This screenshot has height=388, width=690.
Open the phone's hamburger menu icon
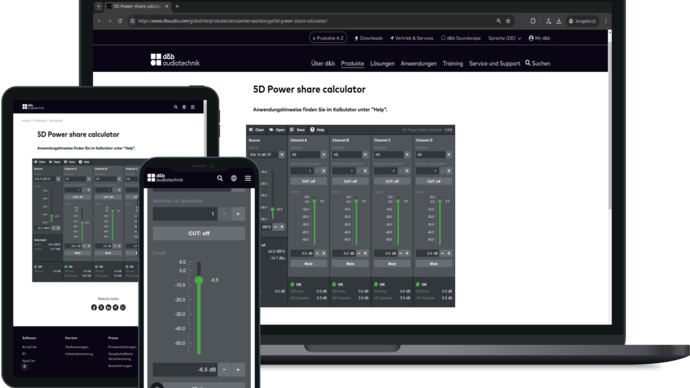(x=248, y=178)
